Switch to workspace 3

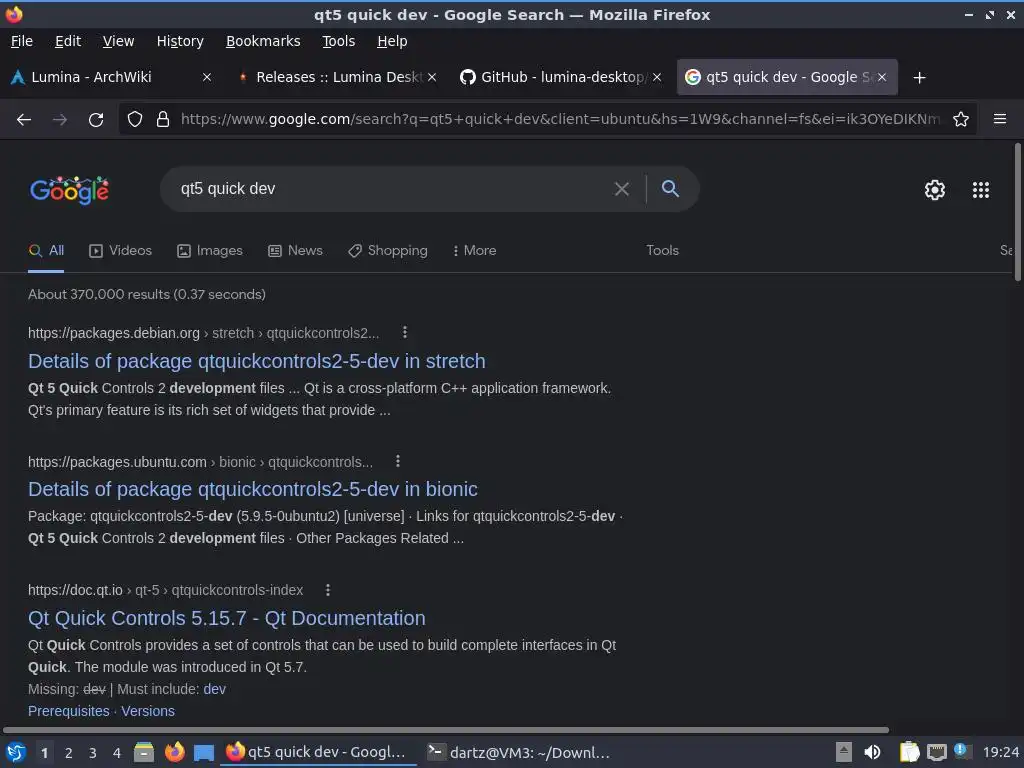(93, 753)
